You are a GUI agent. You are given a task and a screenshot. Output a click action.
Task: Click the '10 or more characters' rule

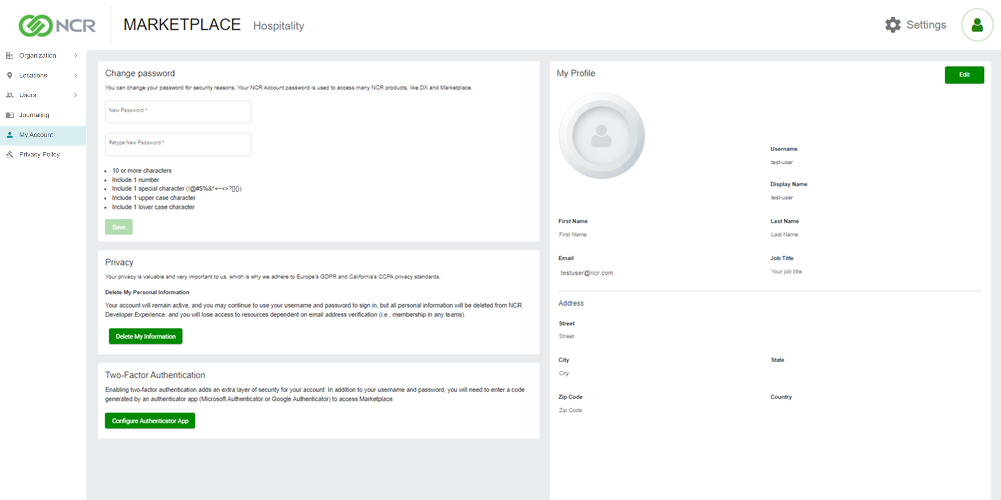pos(142,171)
